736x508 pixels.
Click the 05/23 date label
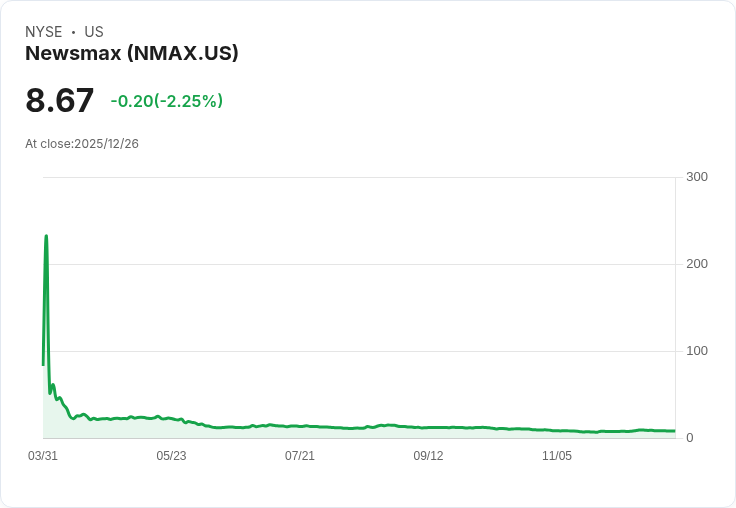(x=171, y=456)
